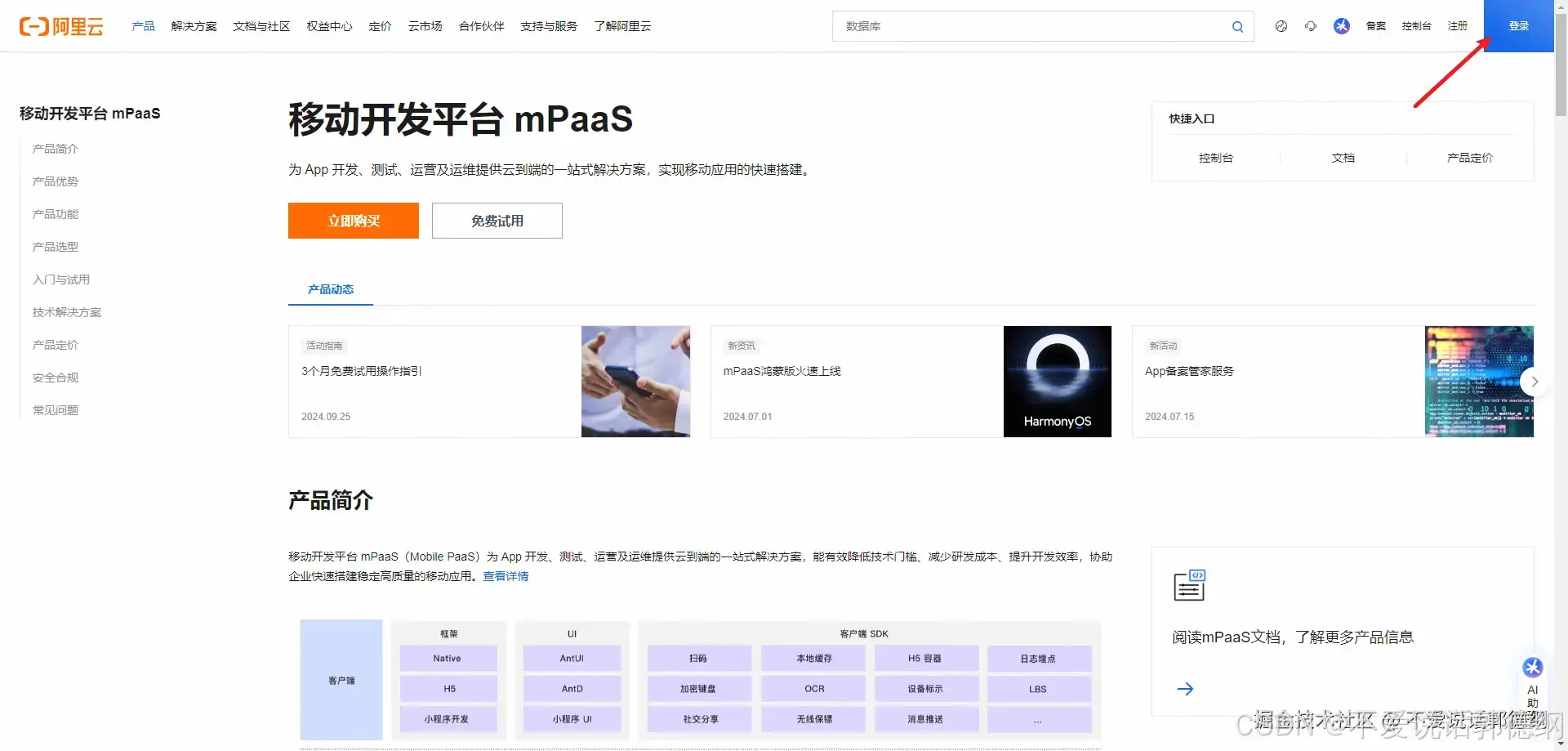This screenshot has height=751, width=1568.
Task: Click the LBS block in diagram
Action: point(1039,689)
